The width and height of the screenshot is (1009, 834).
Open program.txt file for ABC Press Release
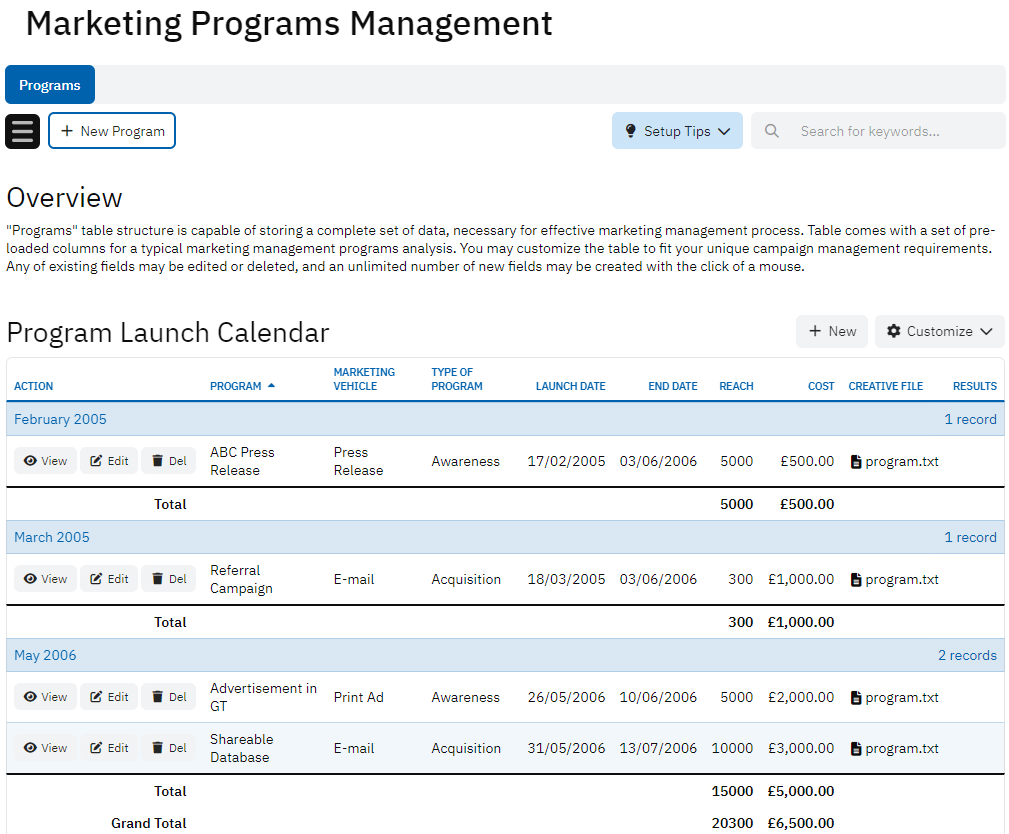tap(894, 462)
